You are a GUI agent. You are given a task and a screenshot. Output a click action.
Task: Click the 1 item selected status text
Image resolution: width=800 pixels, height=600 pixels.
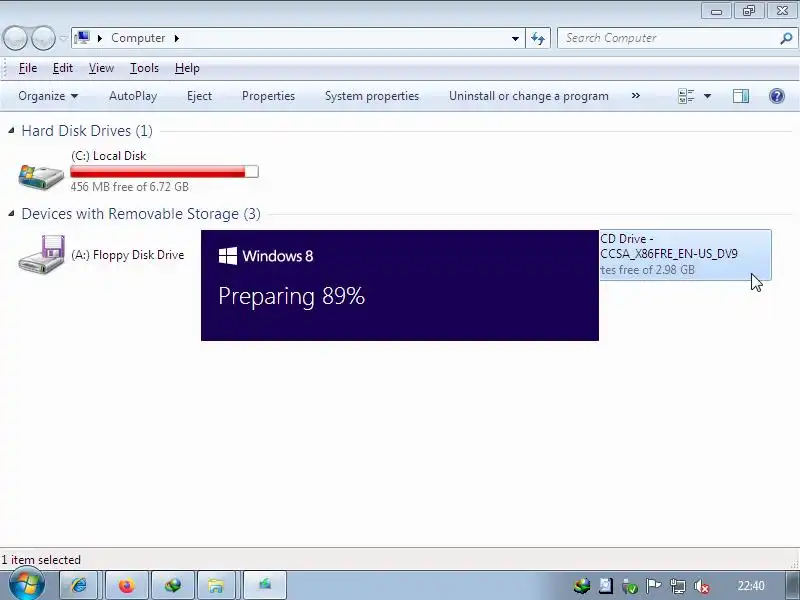(x=41, y=560)
